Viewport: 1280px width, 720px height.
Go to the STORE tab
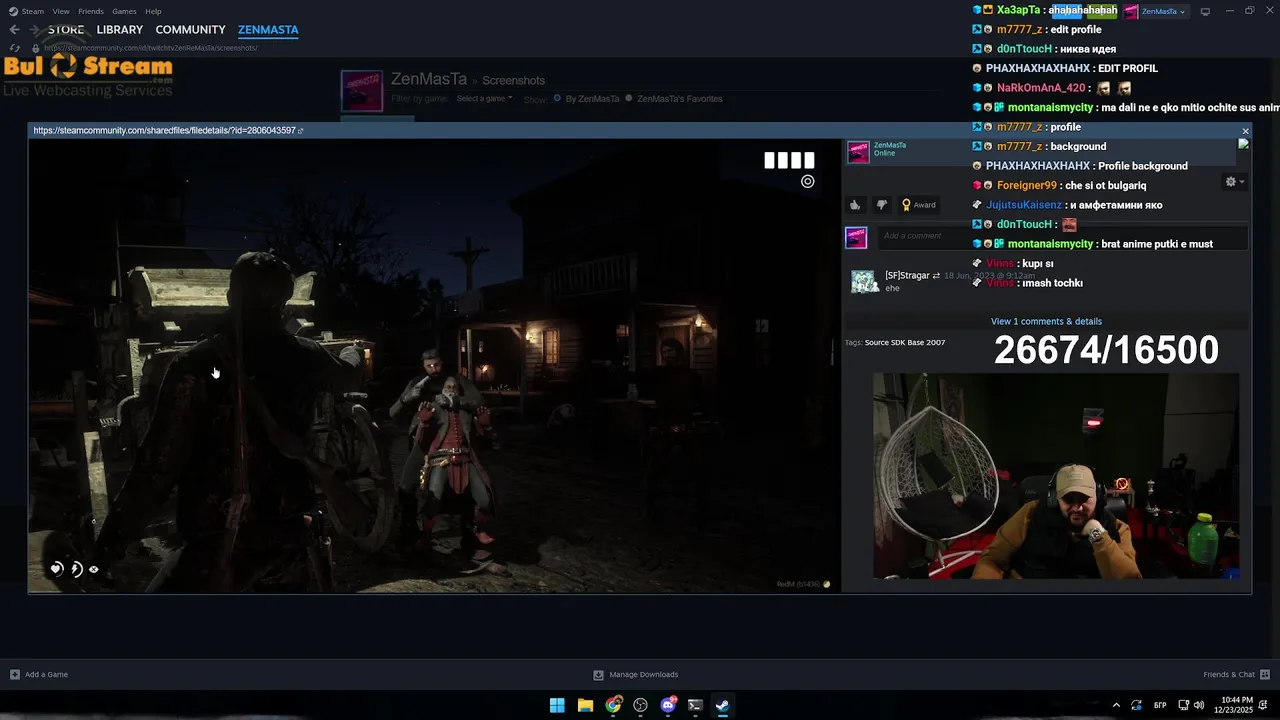tap(66, 30)
